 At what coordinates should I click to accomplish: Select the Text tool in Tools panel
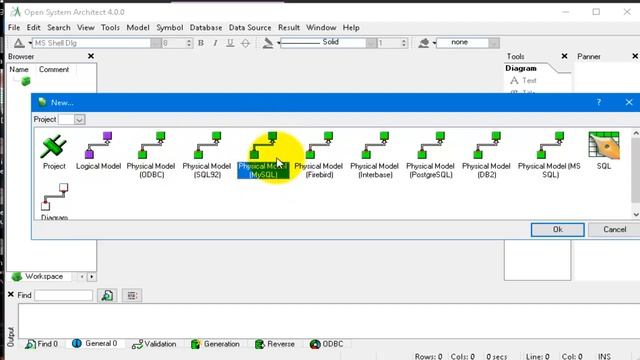[523, 80]
